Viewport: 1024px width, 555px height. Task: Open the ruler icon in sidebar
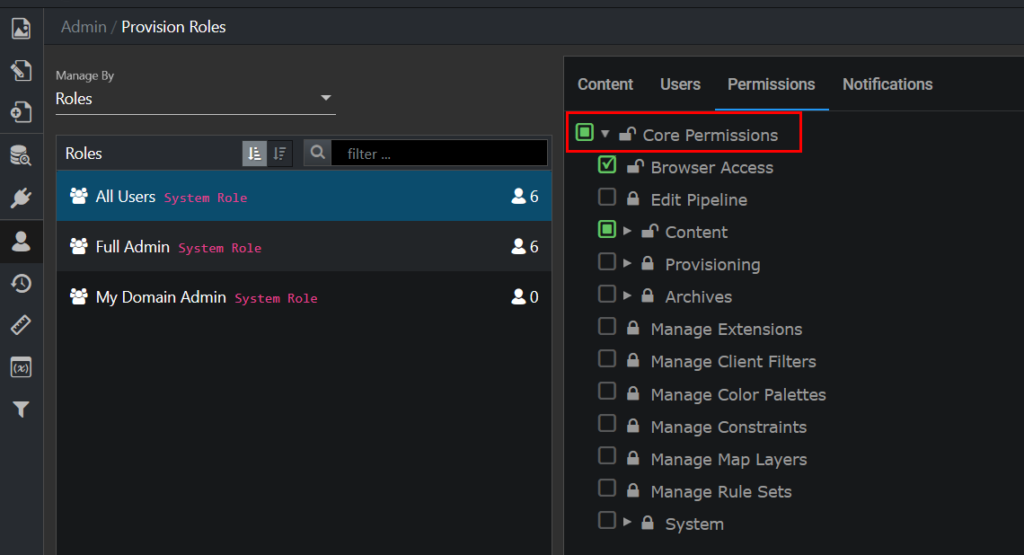pos(21,325)
